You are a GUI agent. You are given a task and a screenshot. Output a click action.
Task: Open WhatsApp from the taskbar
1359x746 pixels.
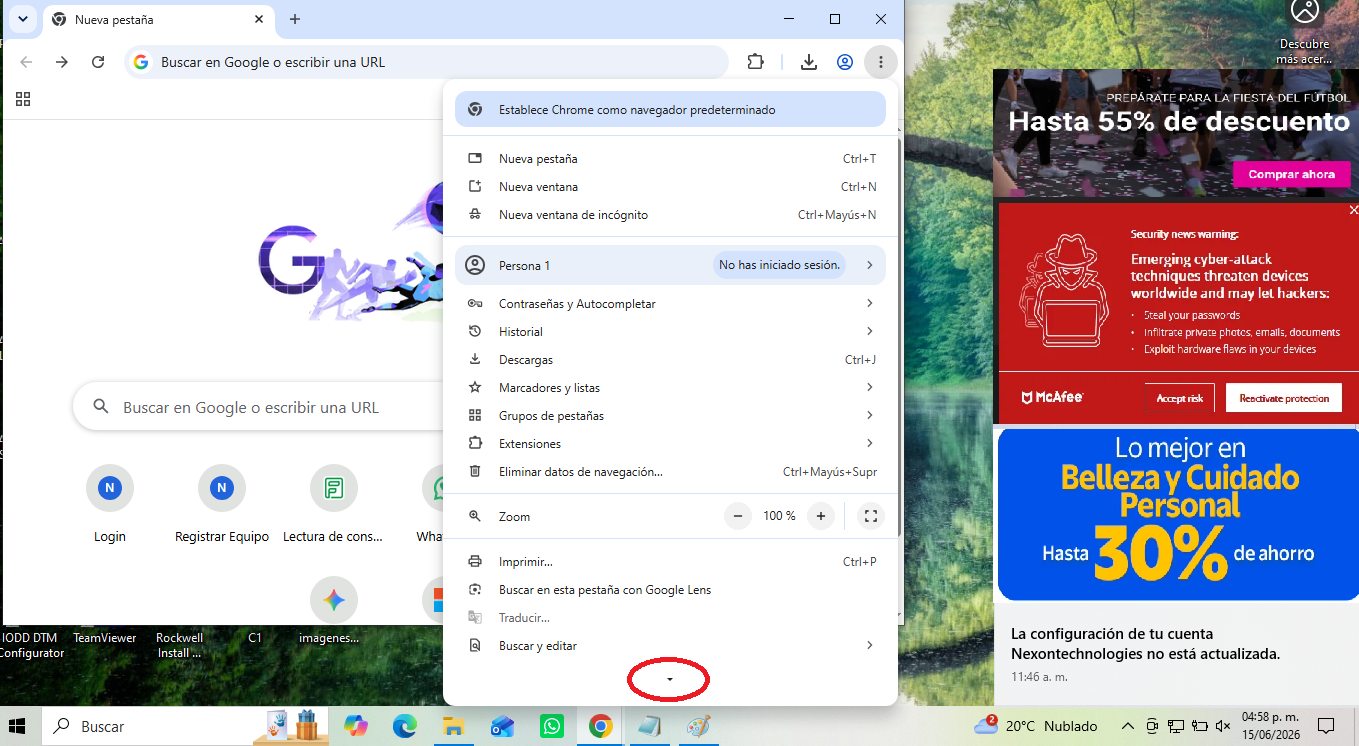[552, 726]
